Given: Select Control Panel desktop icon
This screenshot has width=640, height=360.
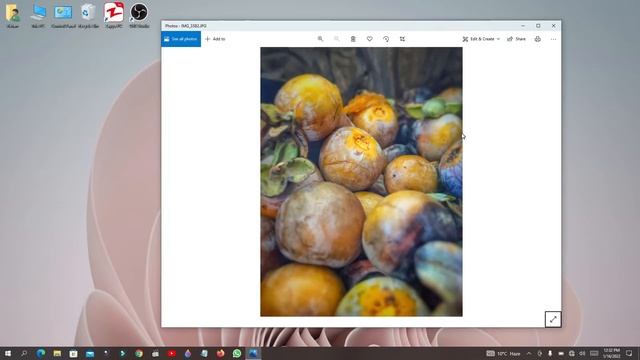Looking at the screenshot, I should click(63, 16).
